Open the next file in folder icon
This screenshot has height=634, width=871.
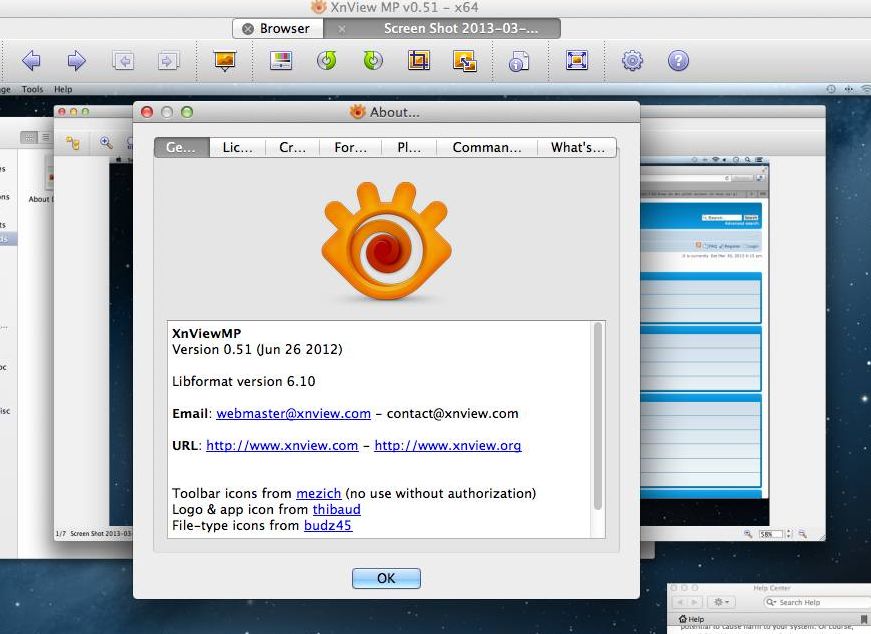point(168,60)
